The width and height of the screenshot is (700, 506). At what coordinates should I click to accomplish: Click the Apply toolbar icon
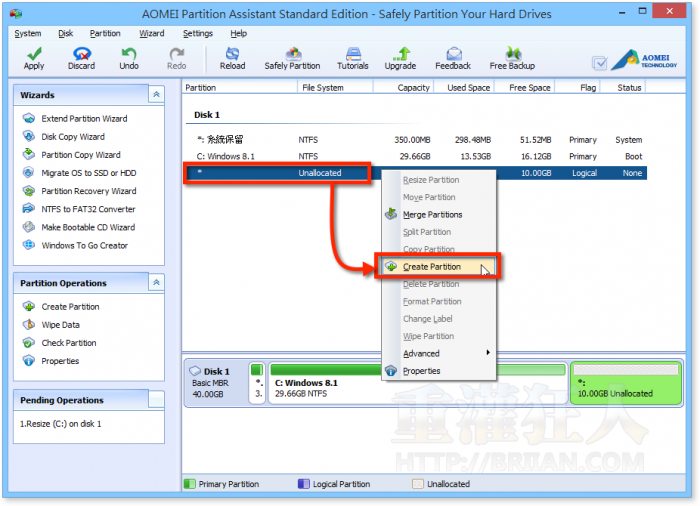tap(33, 58)
